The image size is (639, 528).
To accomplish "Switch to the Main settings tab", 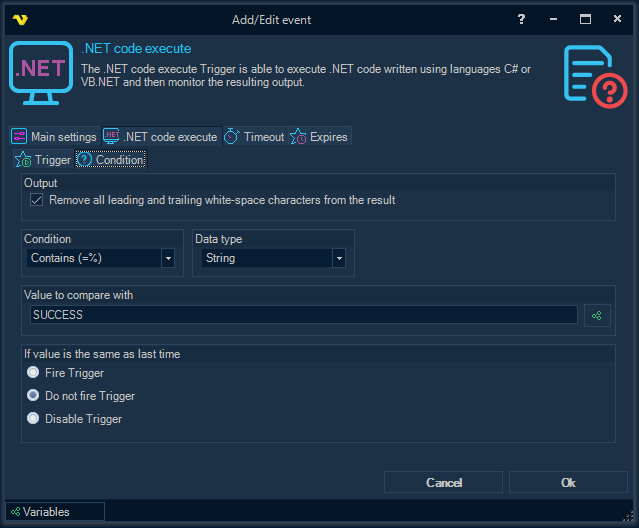I will tap(55, 136).
